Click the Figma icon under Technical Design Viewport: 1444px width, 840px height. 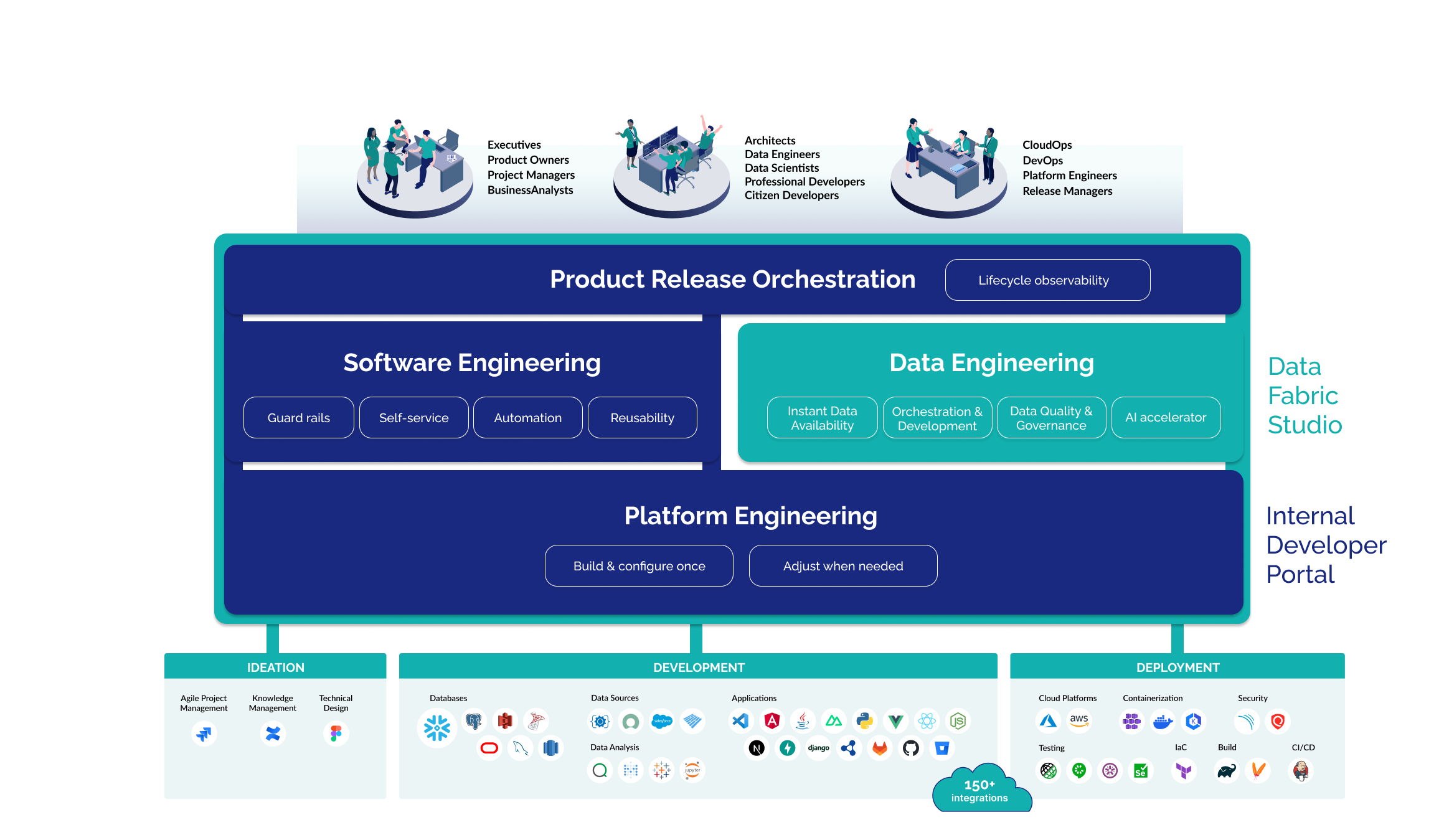coord(336,734)
